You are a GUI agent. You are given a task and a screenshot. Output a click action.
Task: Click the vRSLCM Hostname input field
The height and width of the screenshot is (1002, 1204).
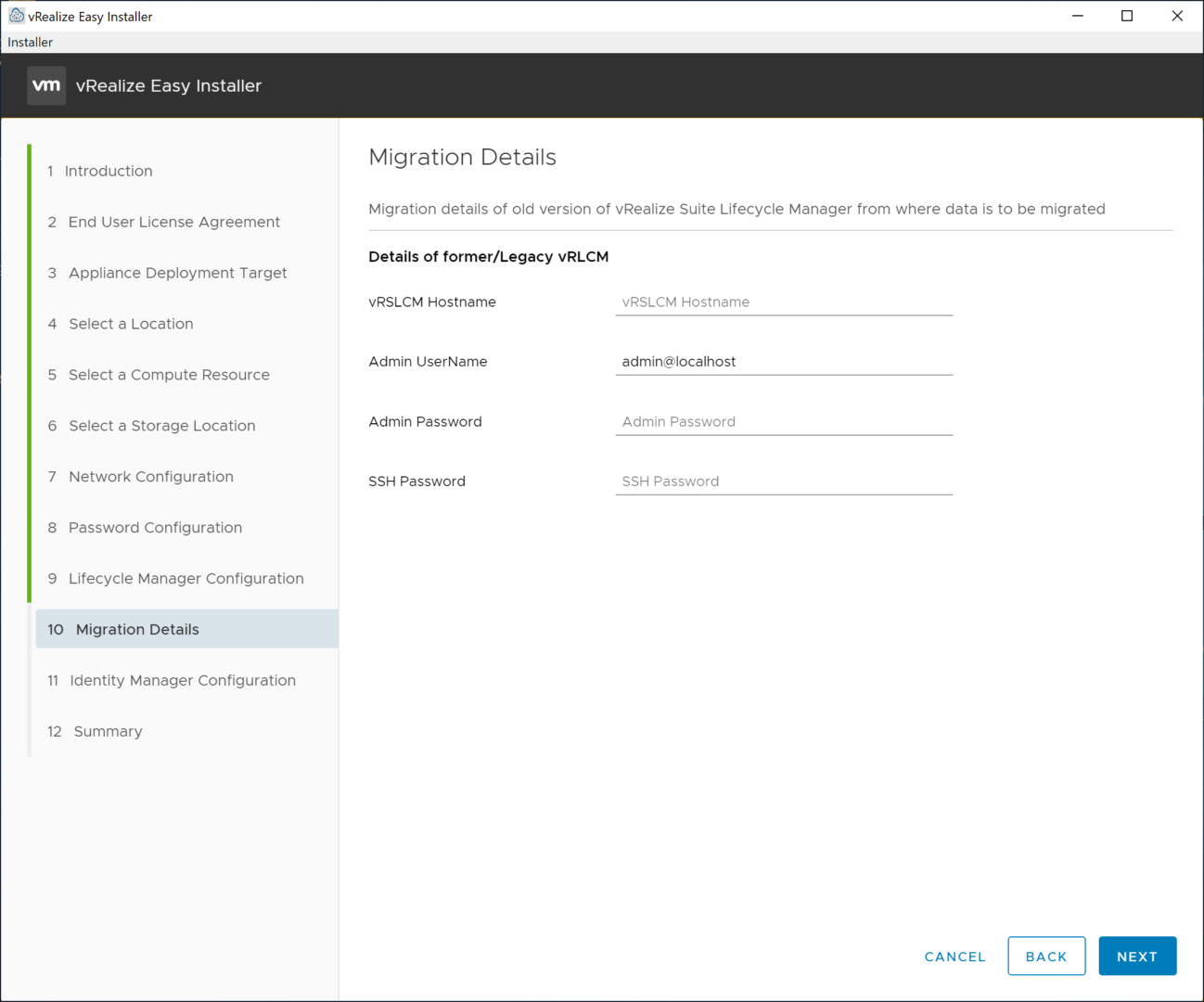click(783, 302)
